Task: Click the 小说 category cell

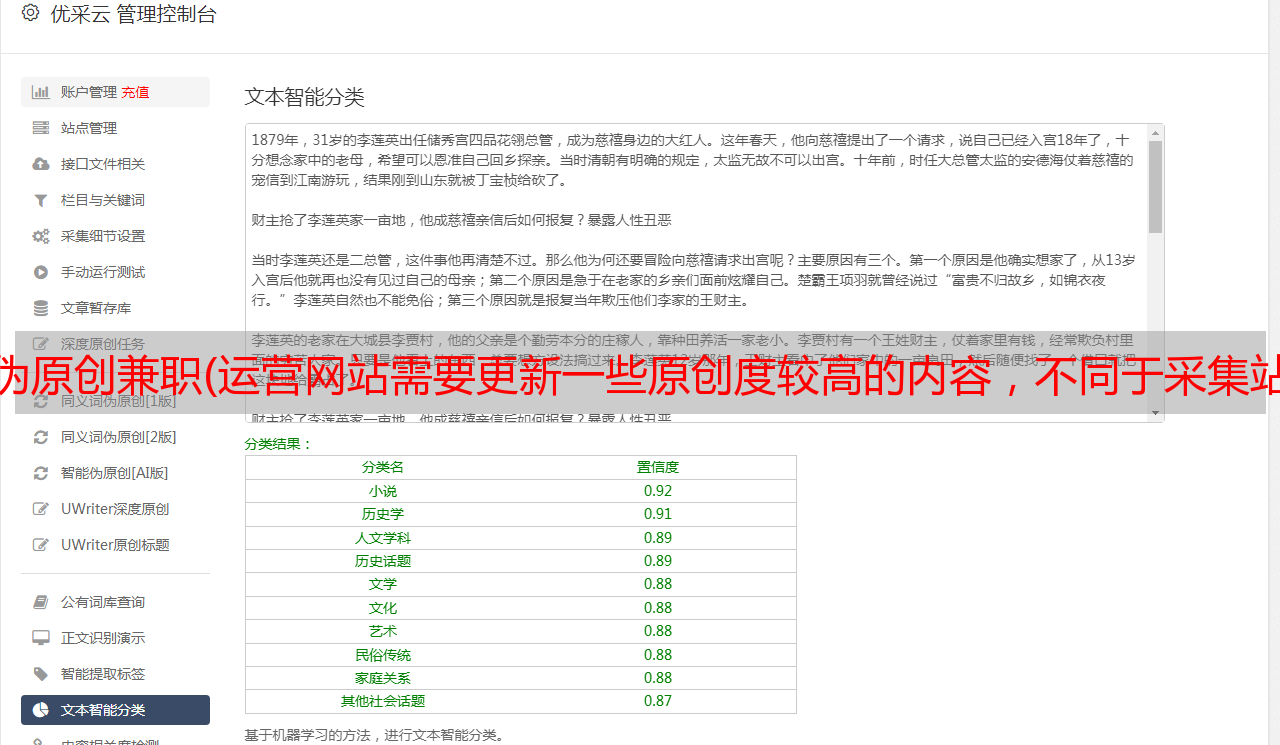Action: 383,491
